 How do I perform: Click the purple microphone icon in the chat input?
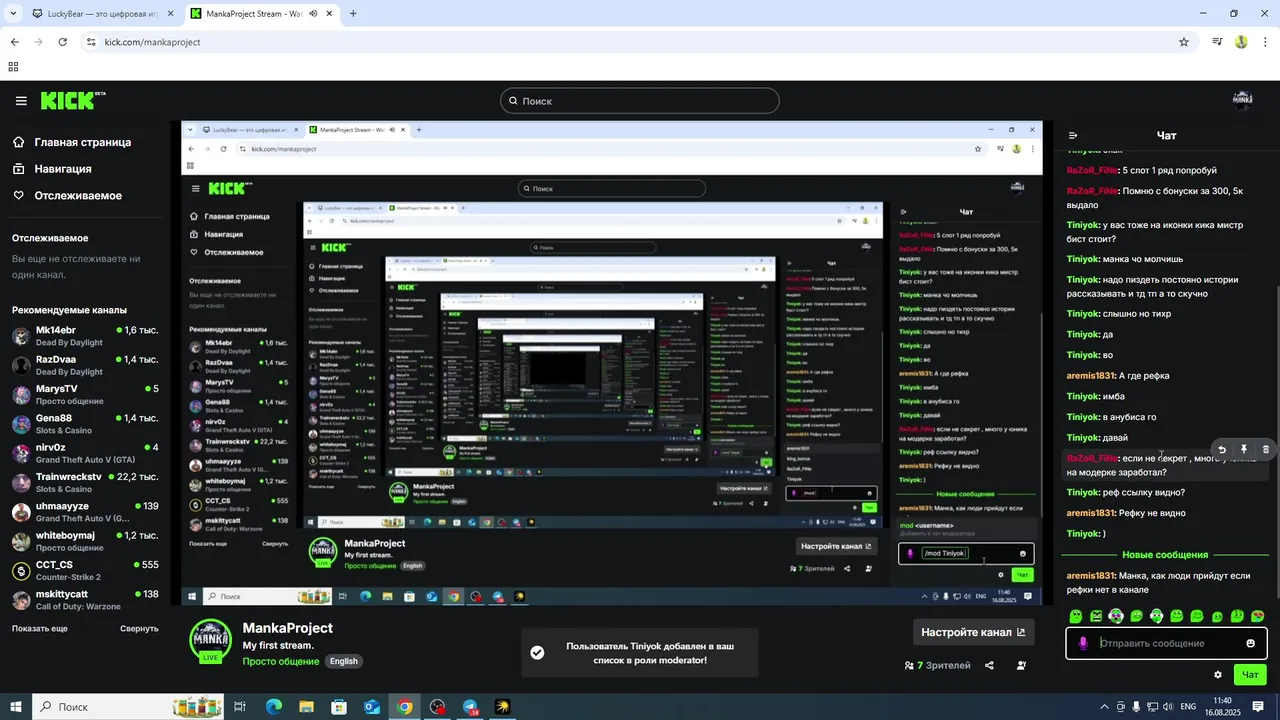click(x=1083, y=643)
